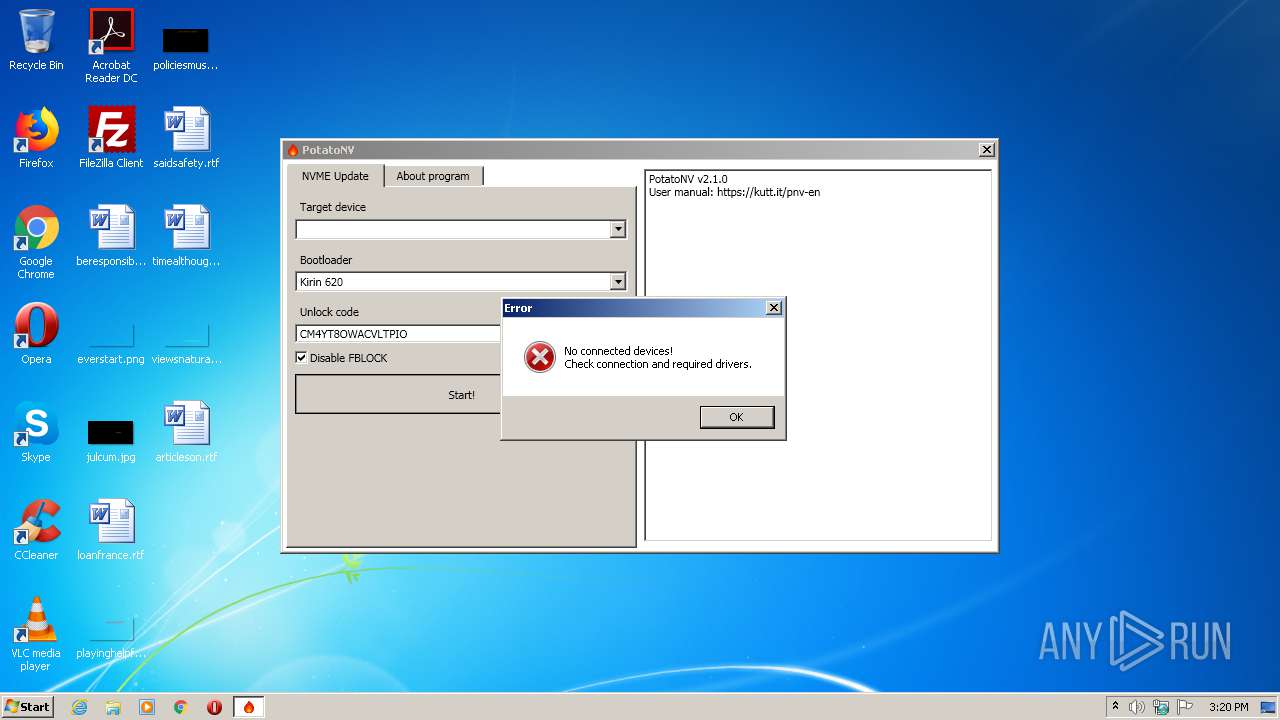
Task: Open FileZilla Client desktop icon
Action: click(111, 138)
